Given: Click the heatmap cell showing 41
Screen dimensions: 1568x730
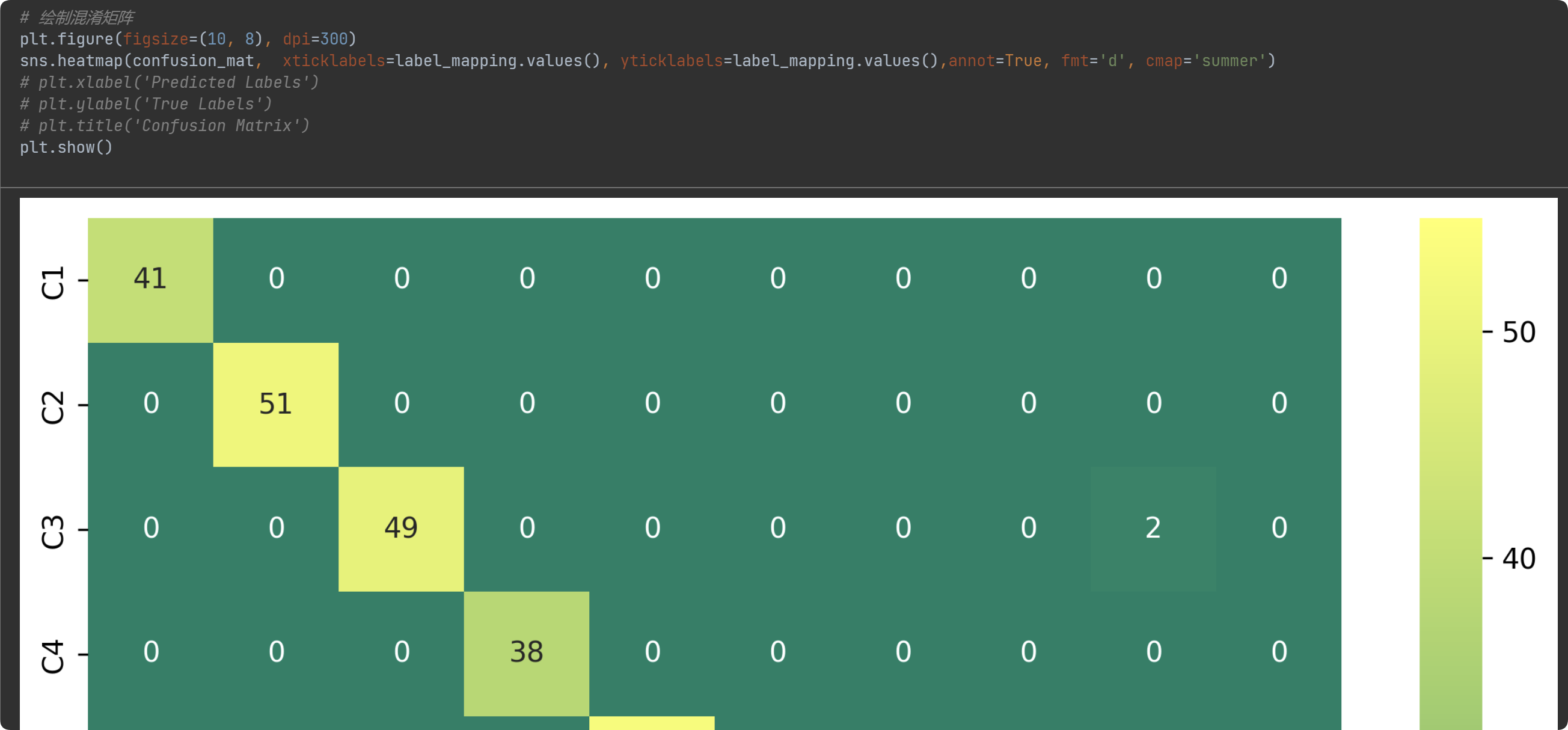Looking at the screenshot, I should (x=150, y=280).
